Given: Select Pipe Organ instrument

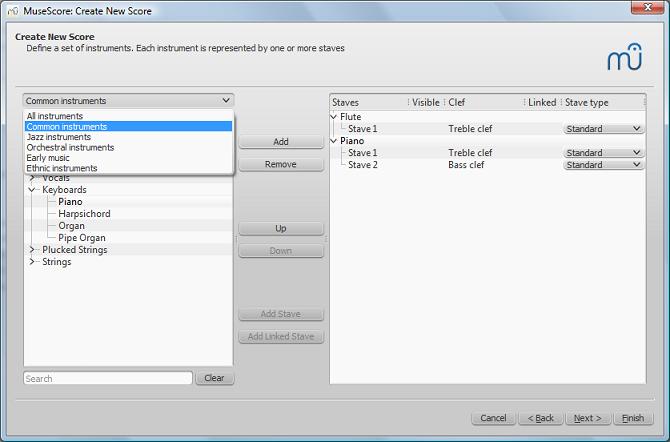Looking at the screenshot, I should coord(82,238).
